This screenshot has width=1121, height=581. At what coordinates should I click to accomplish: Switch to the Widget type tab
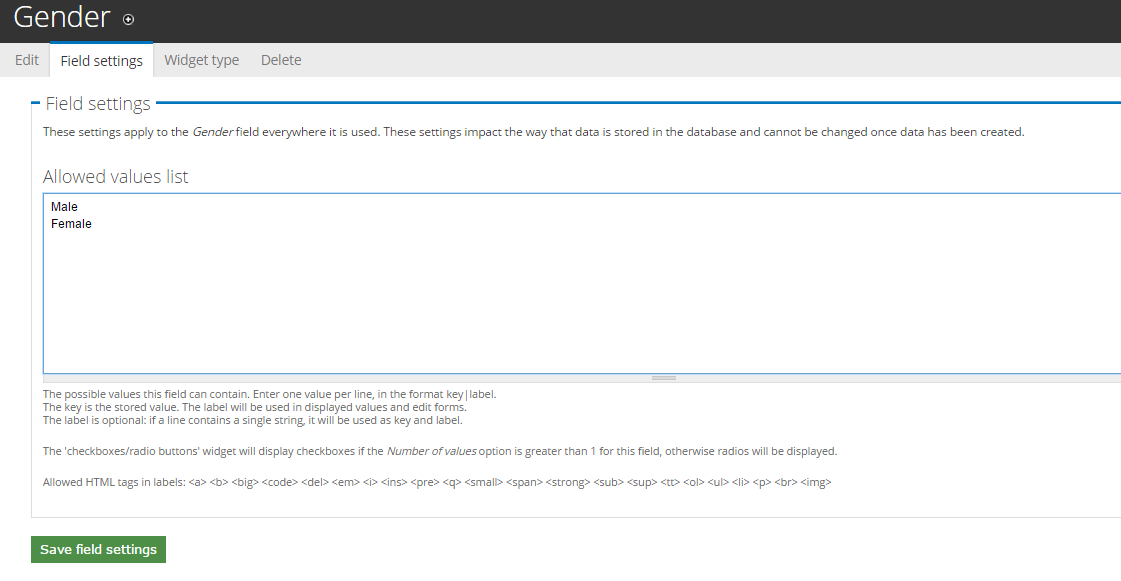click(x=201, y=60)
